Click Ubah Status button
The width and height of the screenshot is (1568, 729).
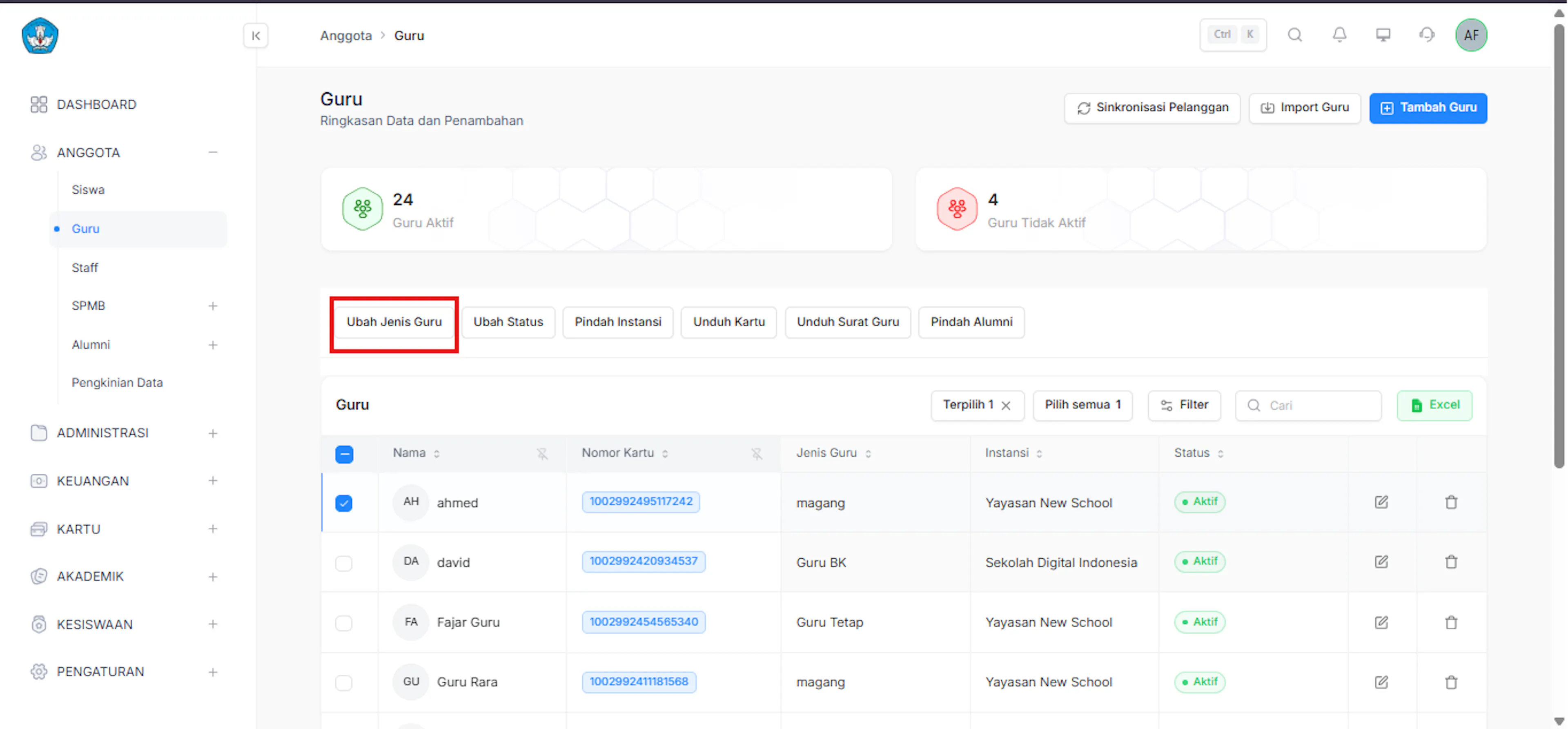(x=508, y=321)
